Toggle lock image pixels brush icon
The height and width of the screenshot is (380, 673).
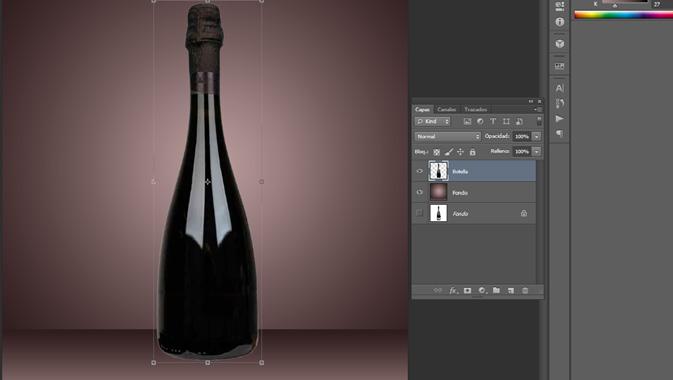449,152
